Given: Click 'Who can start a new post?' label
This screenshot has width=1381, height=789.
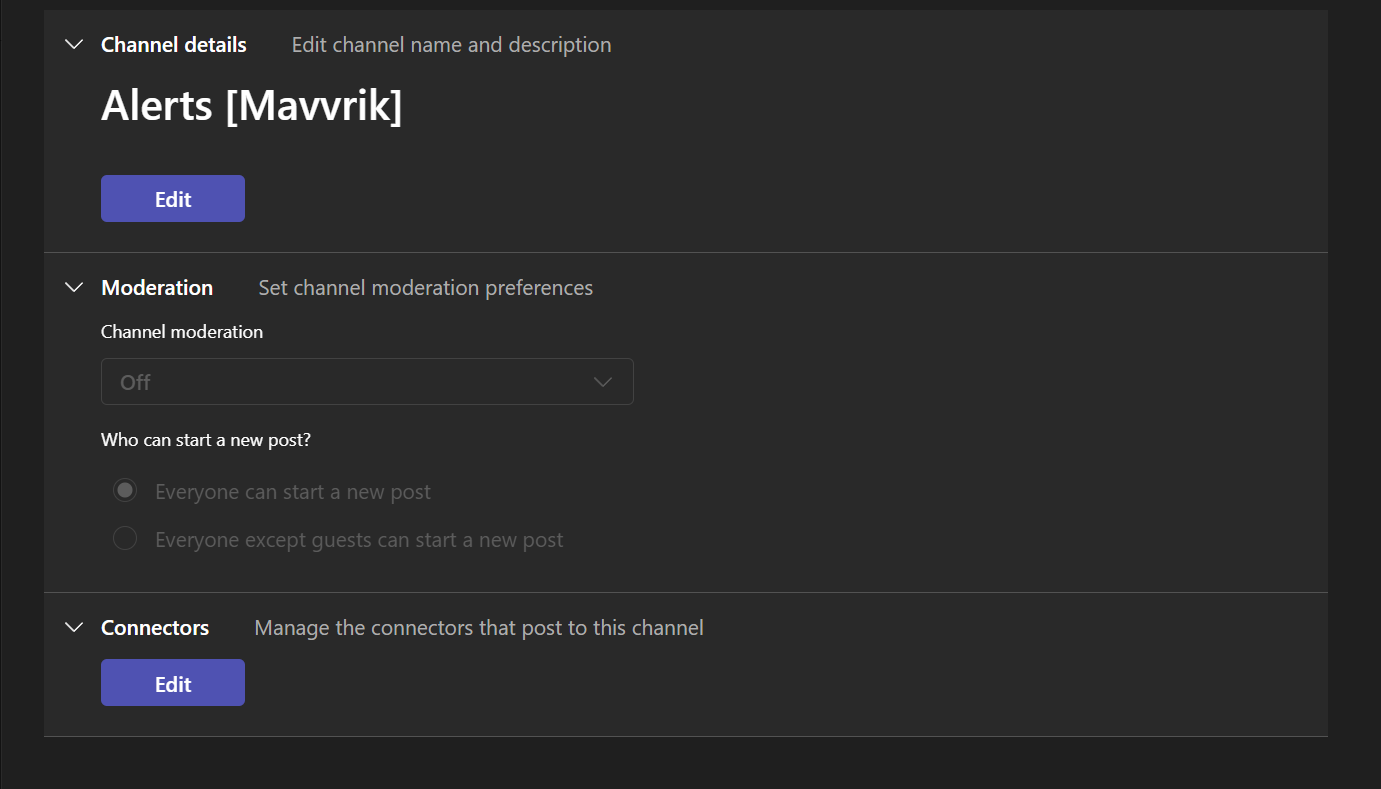Looking at the screenshot, I should click(206, 440).
